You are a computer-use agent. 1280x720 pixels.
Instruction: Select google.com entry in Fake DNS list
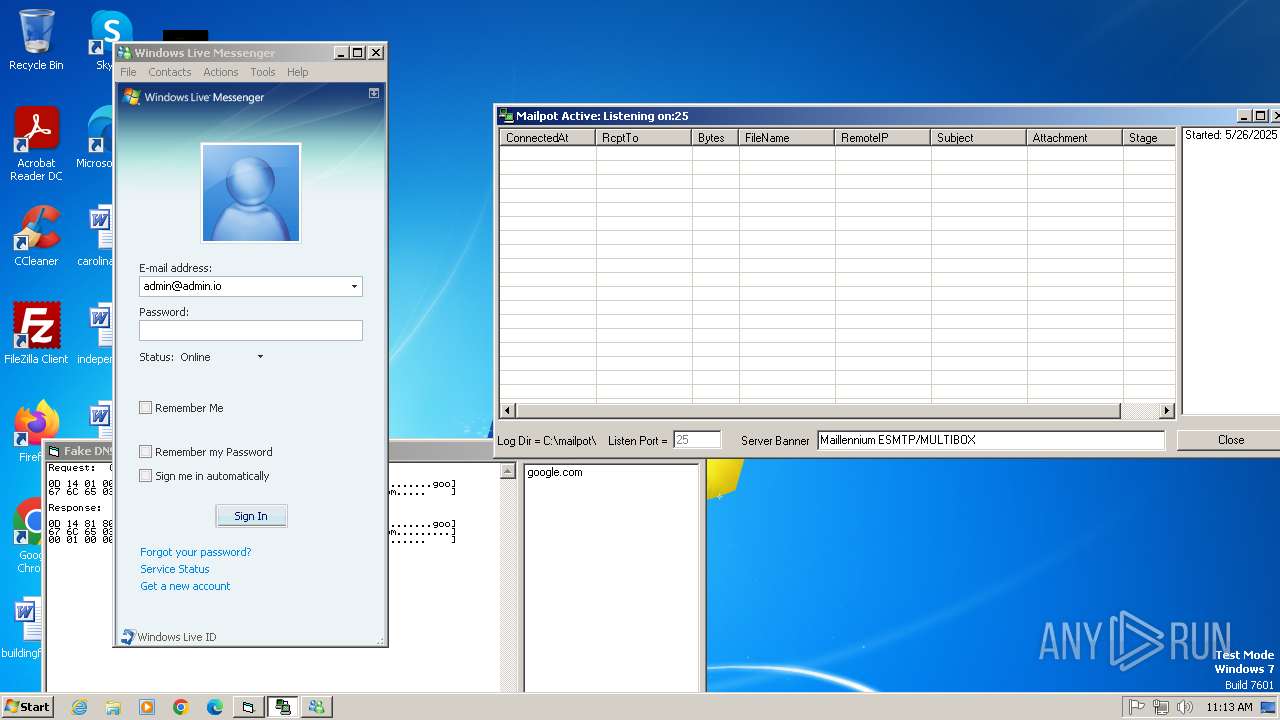point(555,472)
